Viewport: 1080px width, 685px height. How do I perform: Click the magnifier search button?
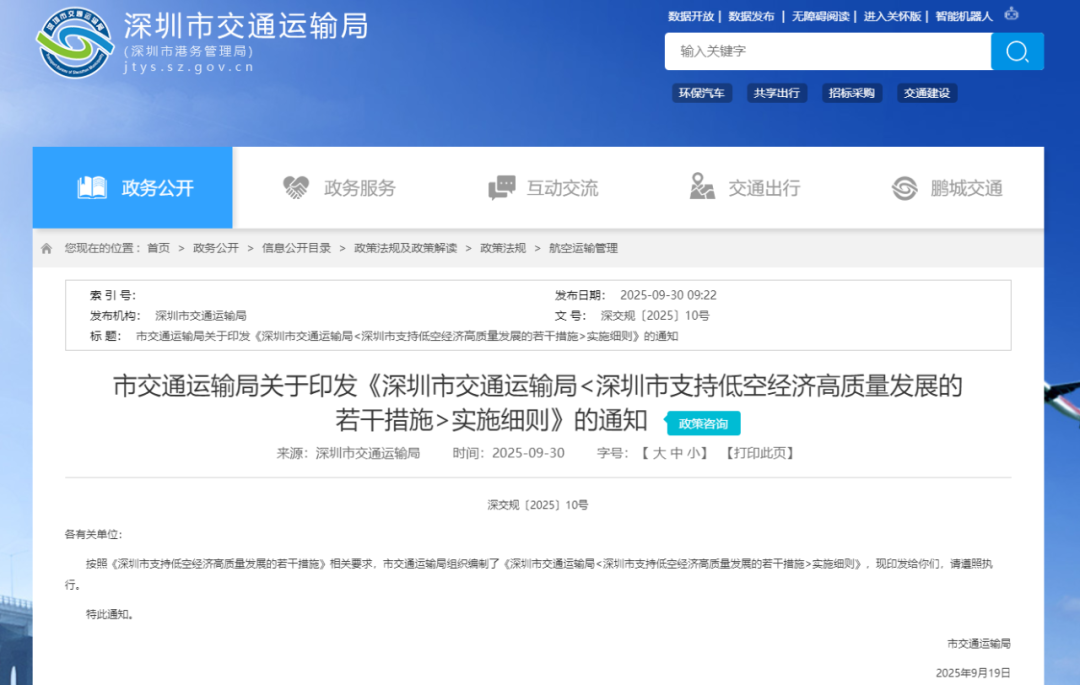pos(1017,52)
